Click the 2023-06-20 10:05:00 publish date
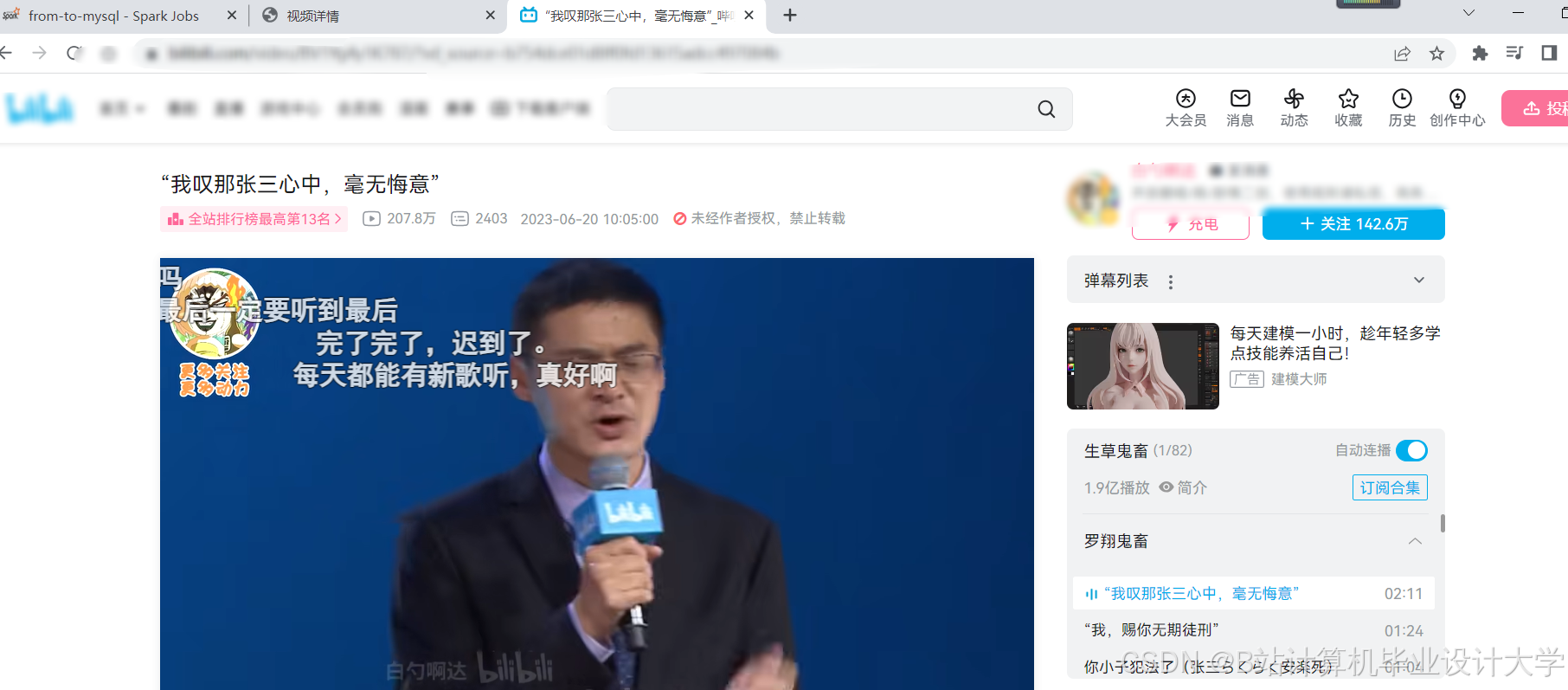The image size is (1568, 690). pos(589,219)
